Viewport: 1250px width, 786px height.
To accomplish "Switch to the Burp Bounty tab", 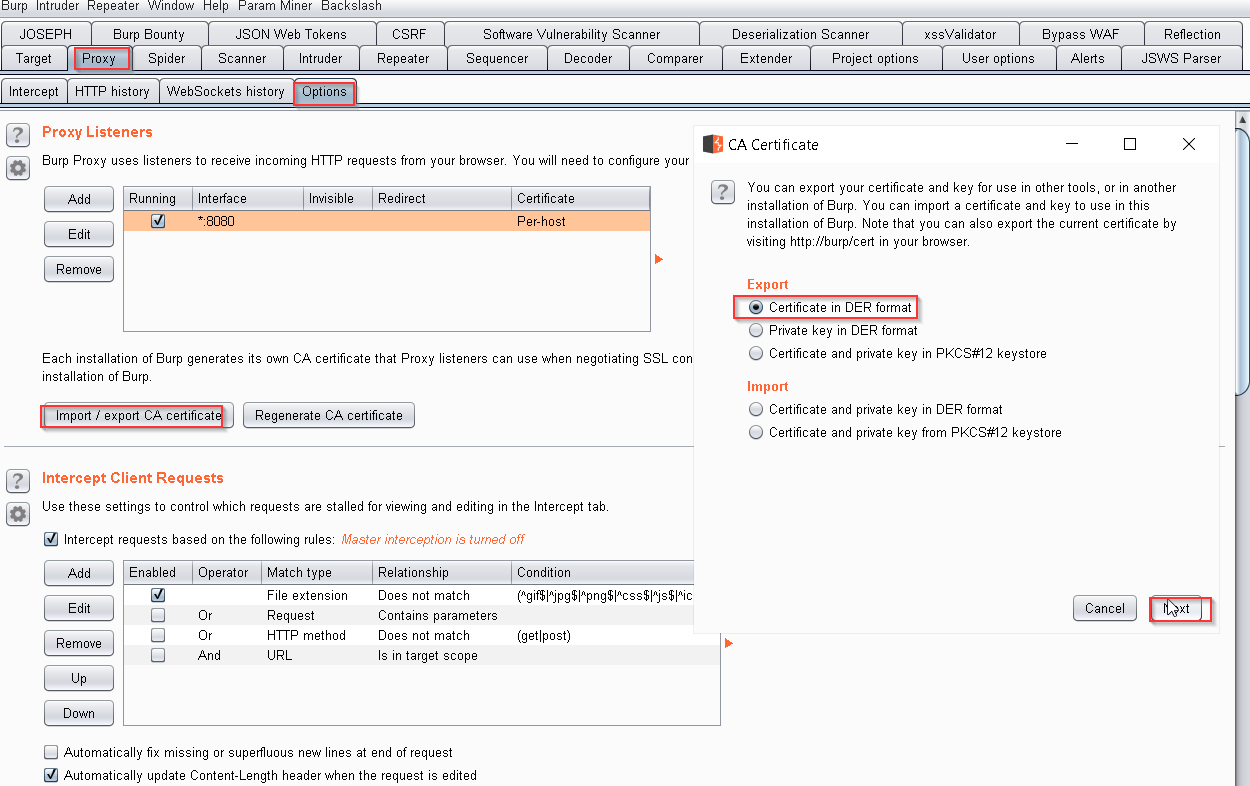I will coord(149,34).
